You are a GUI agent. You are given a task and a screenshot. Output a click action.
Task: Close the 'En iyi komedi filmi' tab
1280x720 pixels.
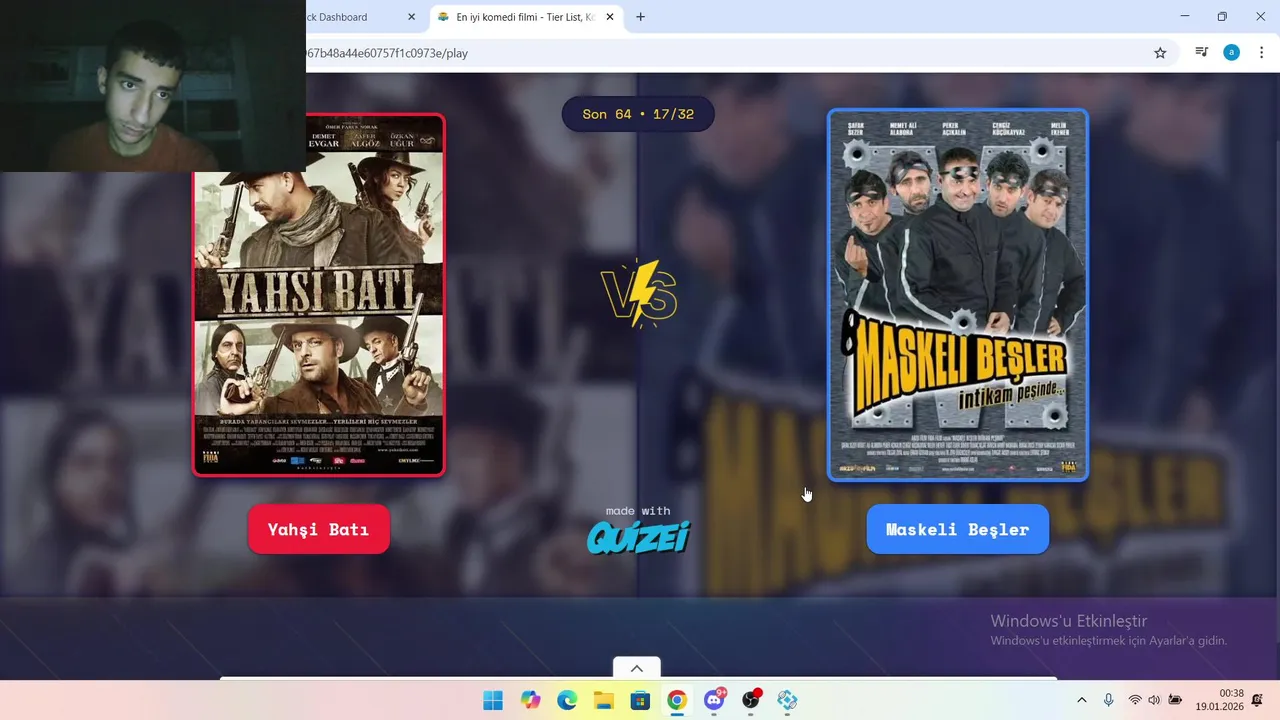point(610,17)
